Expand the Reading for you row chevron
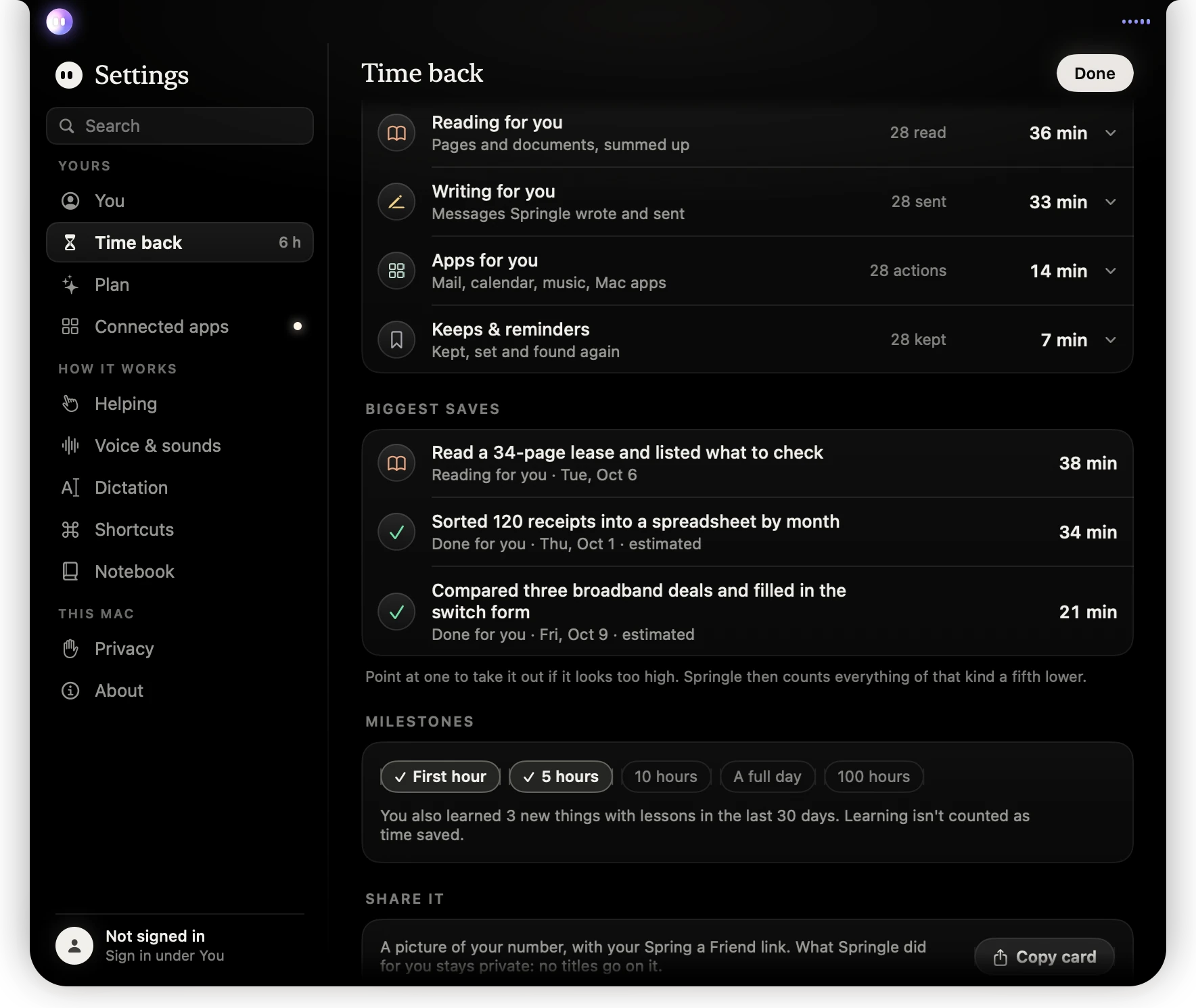 pyautogui.click(x=1110, y=133)
